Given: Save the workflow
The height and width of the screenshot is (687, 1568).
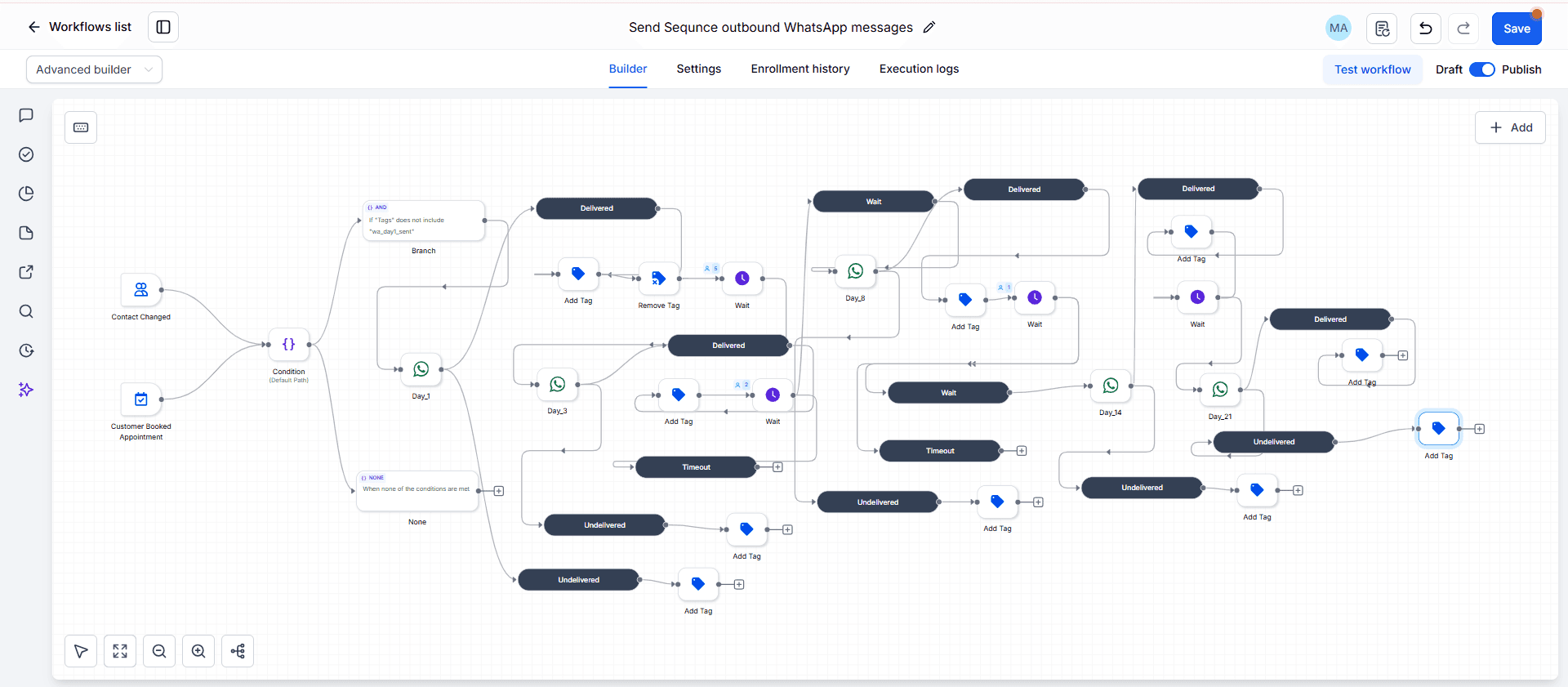Looking at the screenshot, I should 1517,29.
